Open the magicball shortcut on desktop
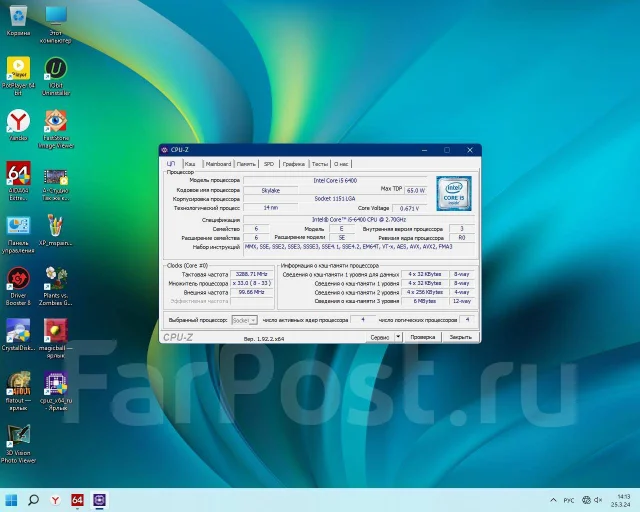640x512 pixels. point(56,339)
